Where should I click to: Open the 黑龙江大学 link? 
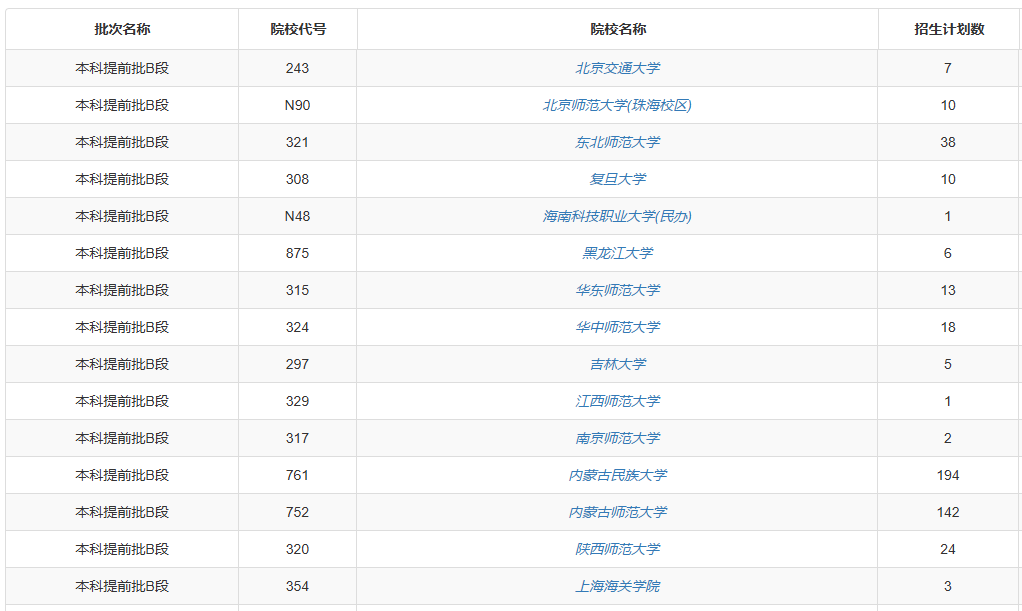[x=617, y=253]
